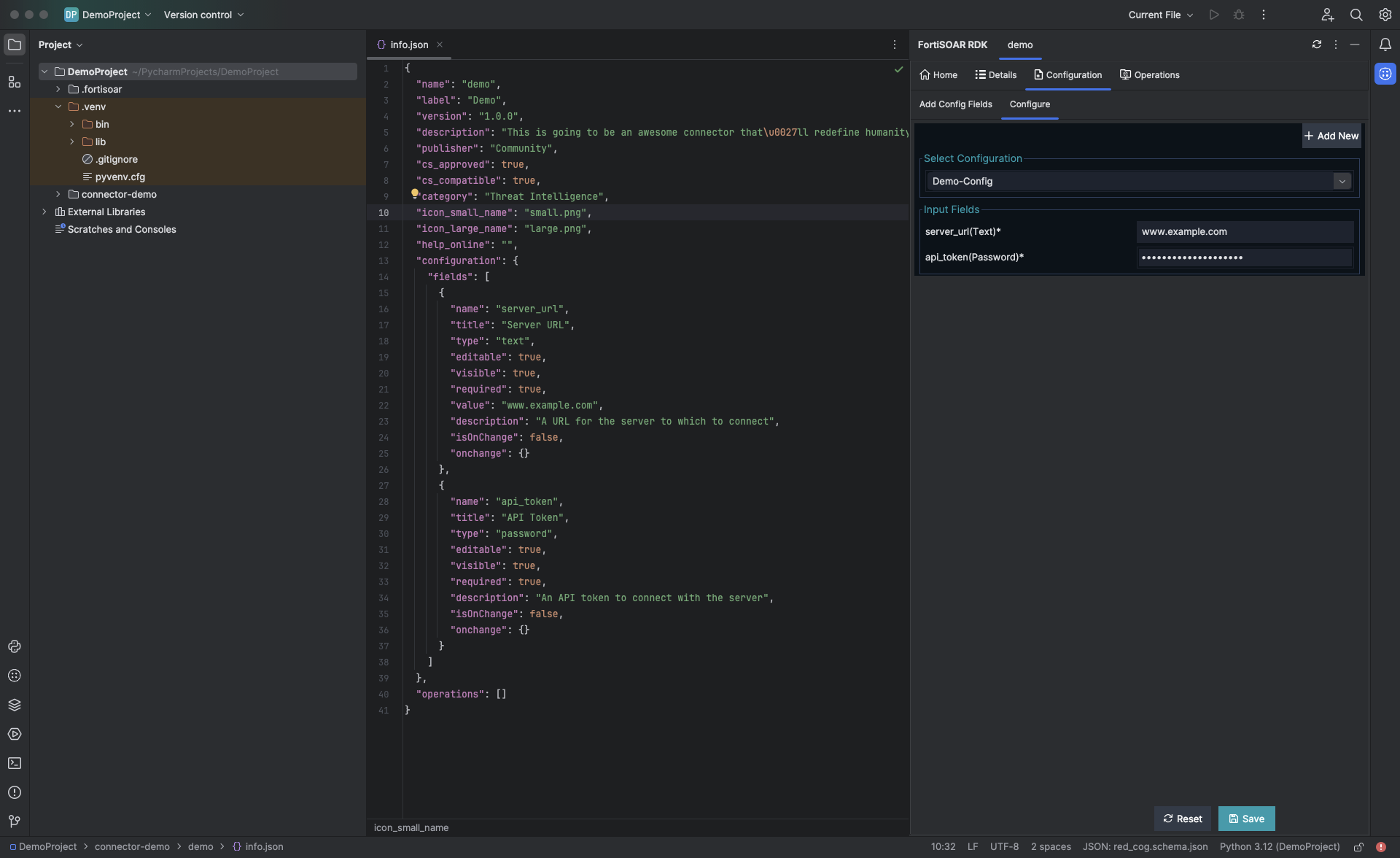1400x858 pixels.
Task: Click the server_url text input field
Action: pyautogui.click(x=1244, y=232)
